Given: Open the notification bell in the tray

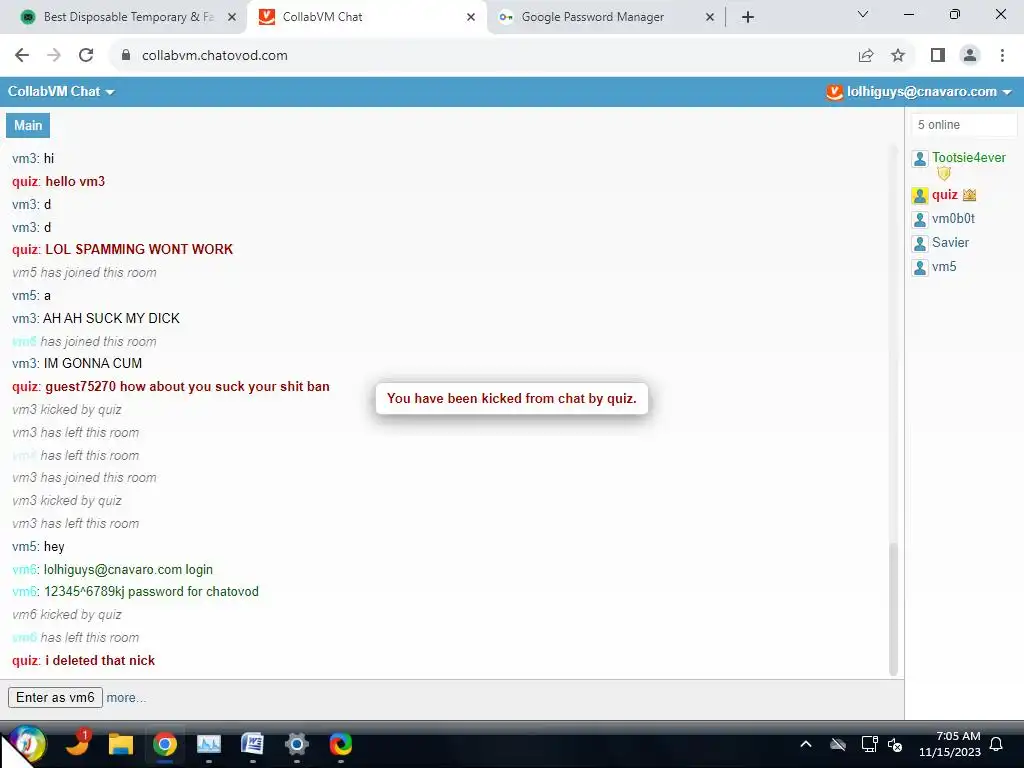Looking at the screenshot, I should click(x=997, y=744).
